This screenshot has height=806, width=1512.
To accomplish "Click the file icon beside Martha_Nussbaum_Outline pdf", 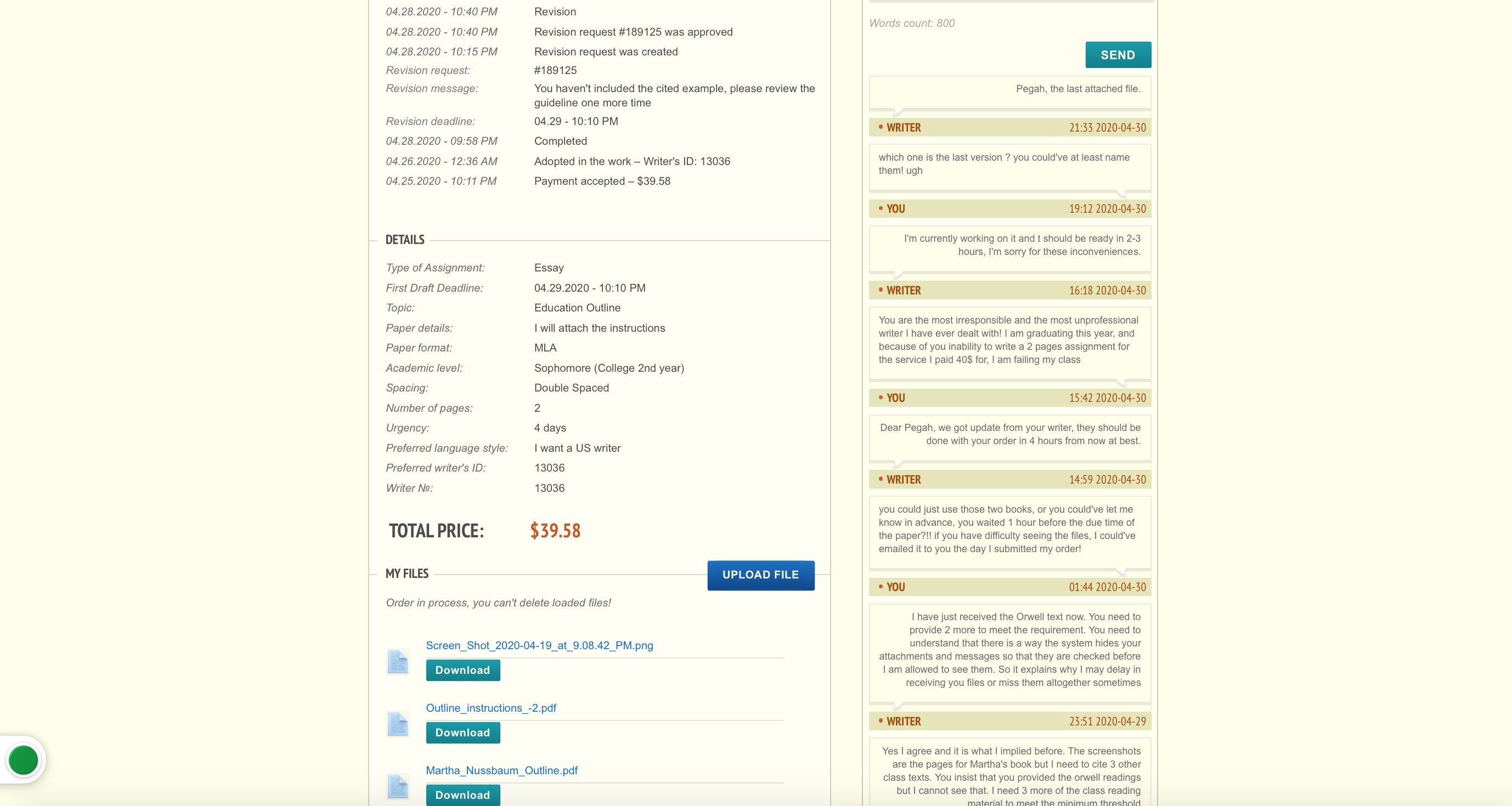I will point(397,786).
